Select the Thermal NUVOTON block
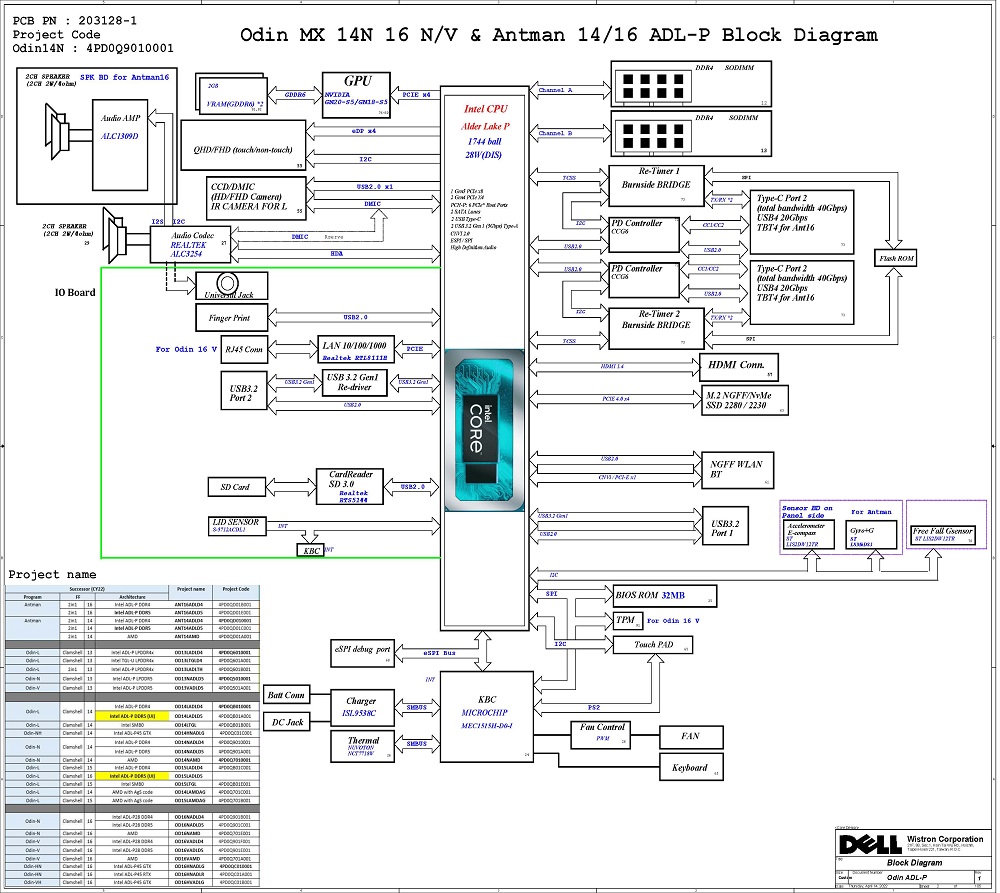Screen dimensions: 1000x893 (362, 746)
